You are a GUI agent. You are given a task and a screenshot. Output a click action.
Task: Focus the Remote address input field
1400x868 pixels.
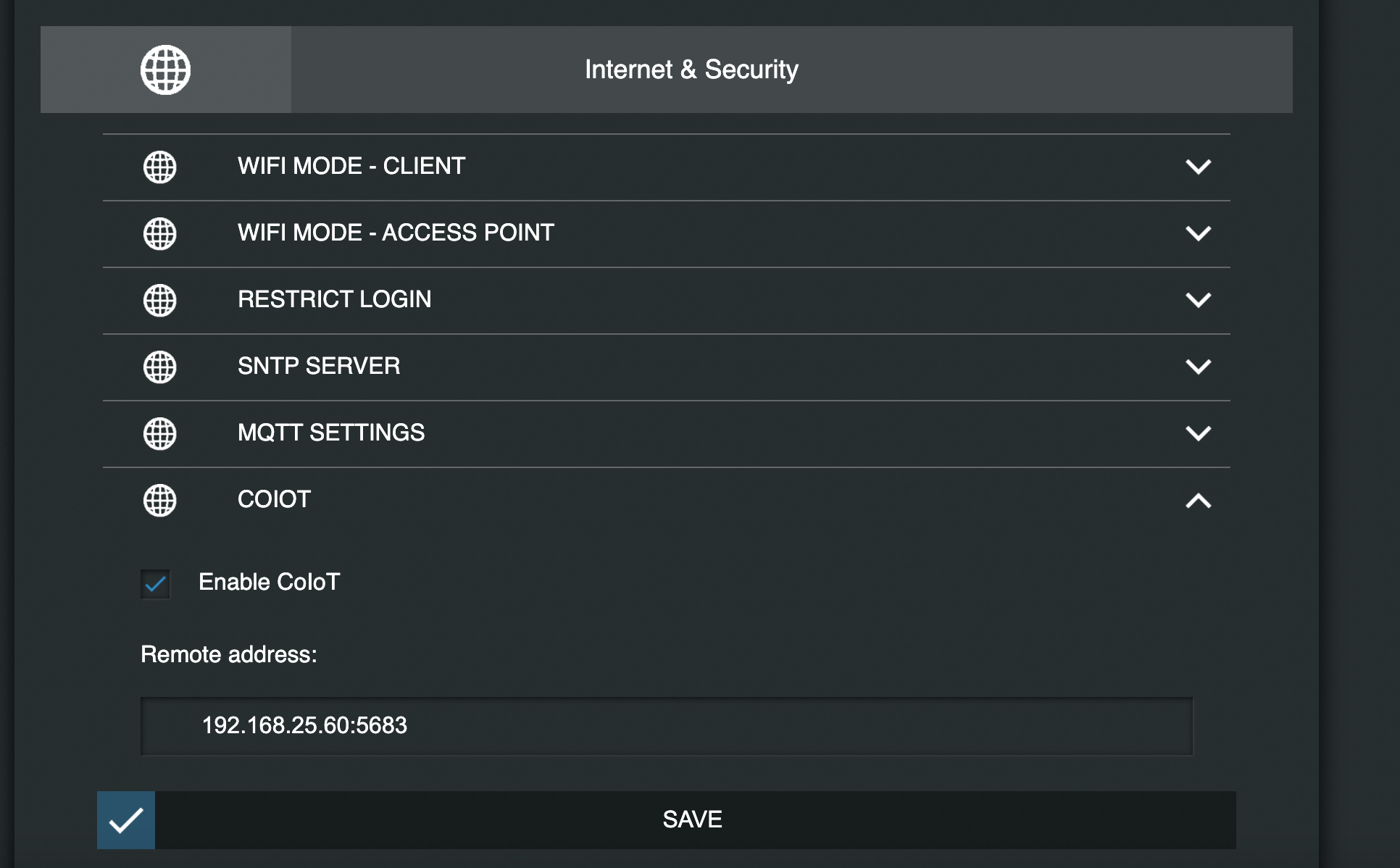pyautogui.click(x=667, y=726)
